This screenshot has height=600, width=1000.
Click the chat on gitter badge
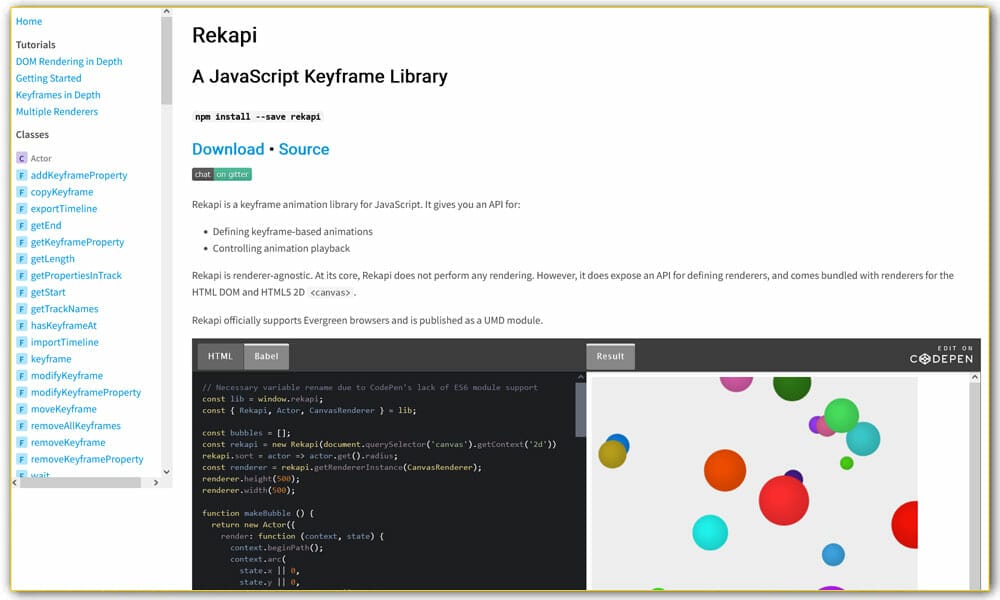pos(221,174)
